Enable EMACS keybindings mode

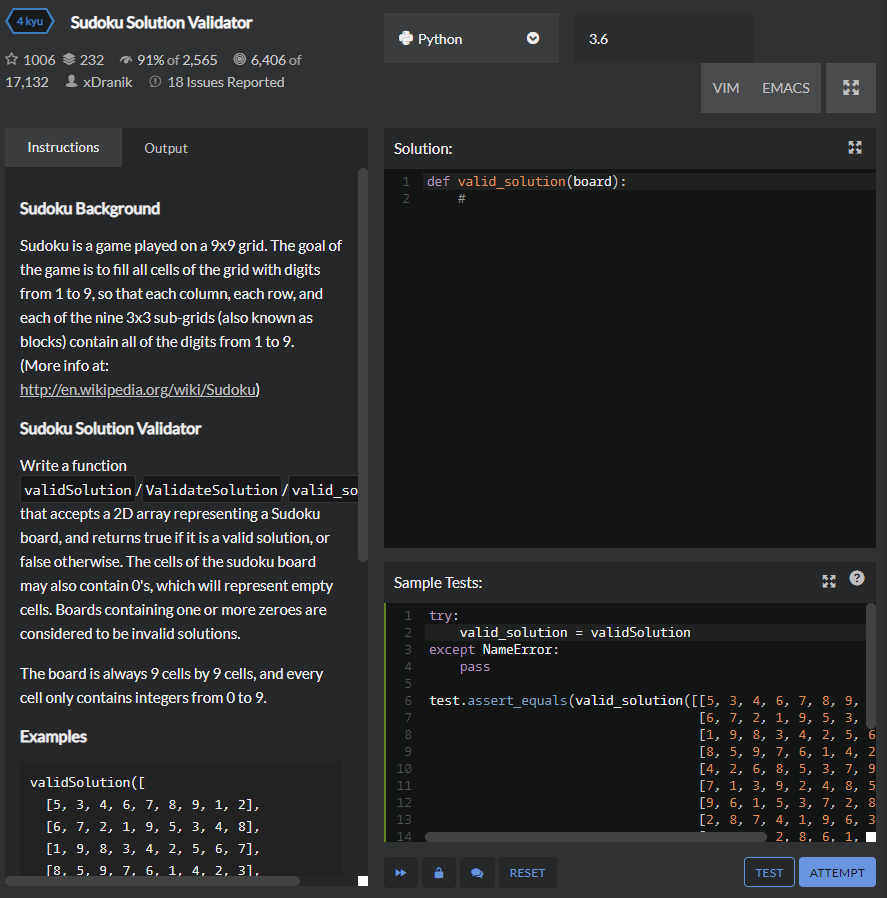click(x=785, y=88)
